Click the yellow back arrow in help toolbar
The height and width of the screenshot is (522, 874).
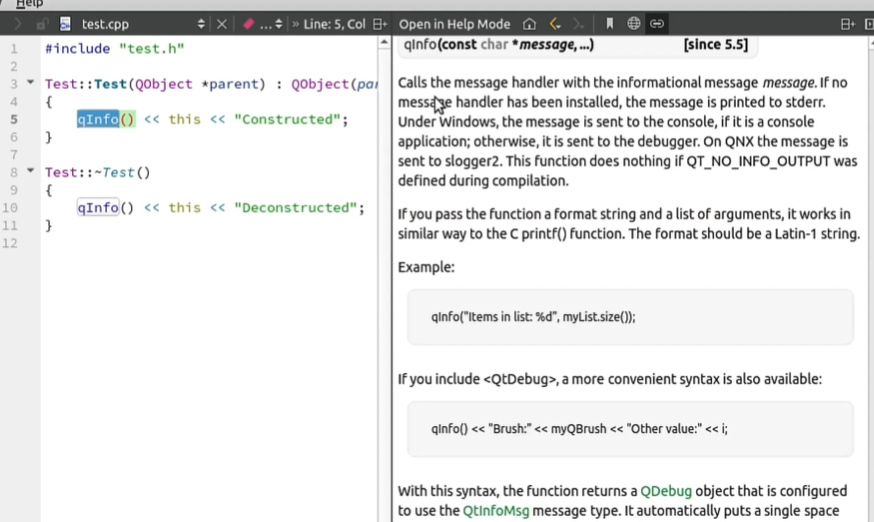(x=555, y=24)
